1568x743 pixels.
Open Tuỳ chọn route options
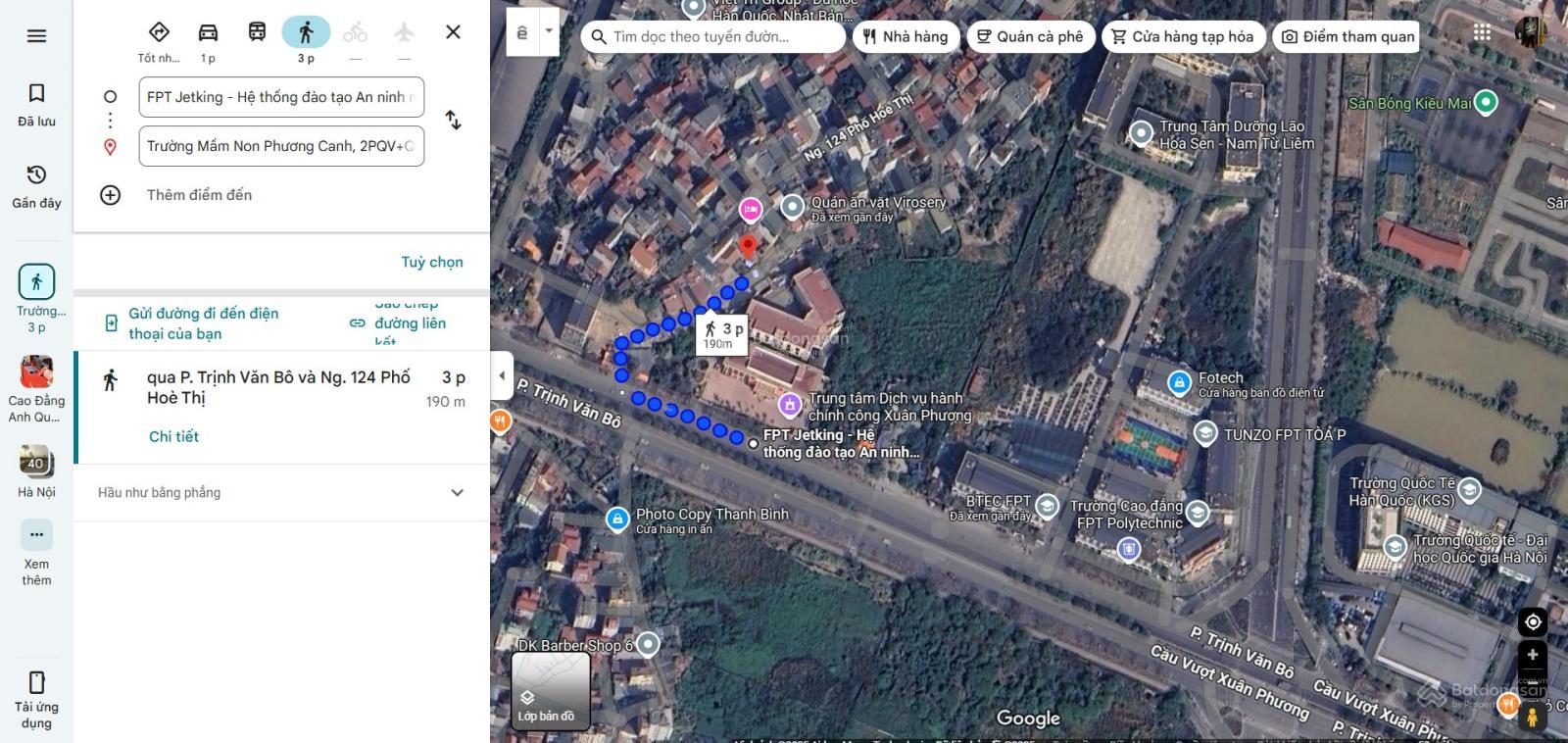pos(431,262)
